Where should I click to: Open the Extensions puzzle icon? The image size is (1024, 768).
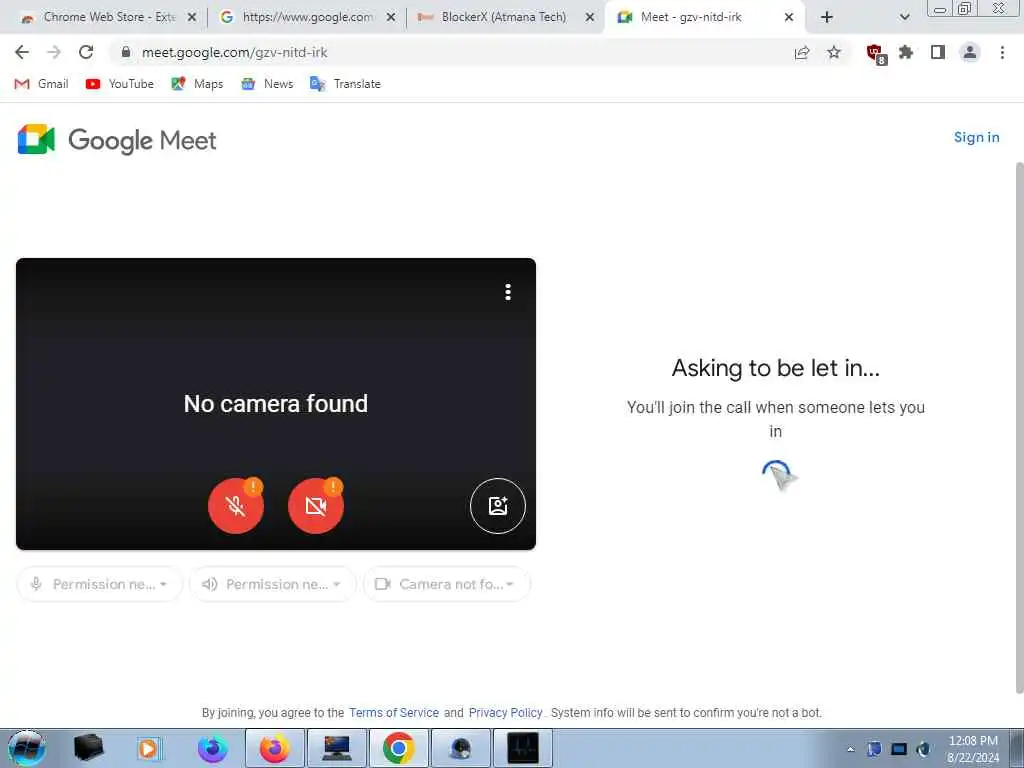pyautogui.click(x=906, y=52)
